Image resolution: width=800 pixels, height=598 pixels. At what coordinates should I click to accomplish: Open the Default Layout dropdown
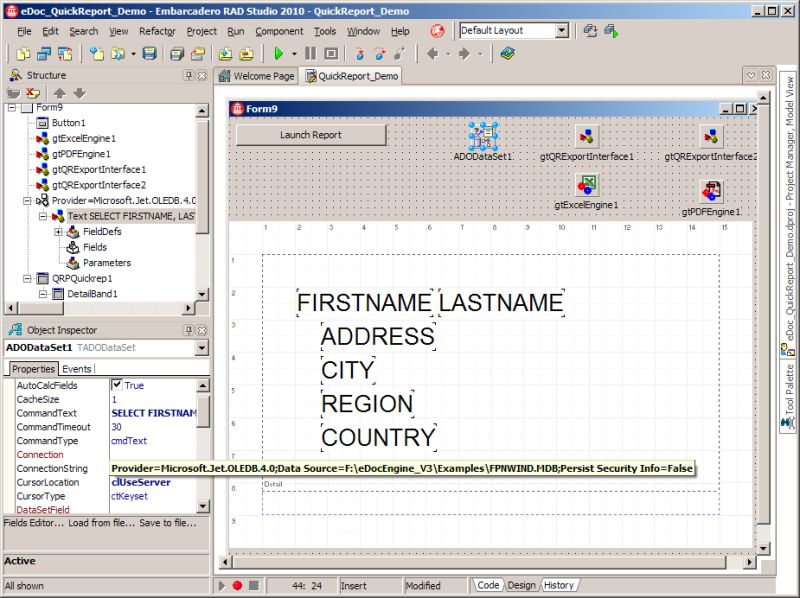[560, 30]
